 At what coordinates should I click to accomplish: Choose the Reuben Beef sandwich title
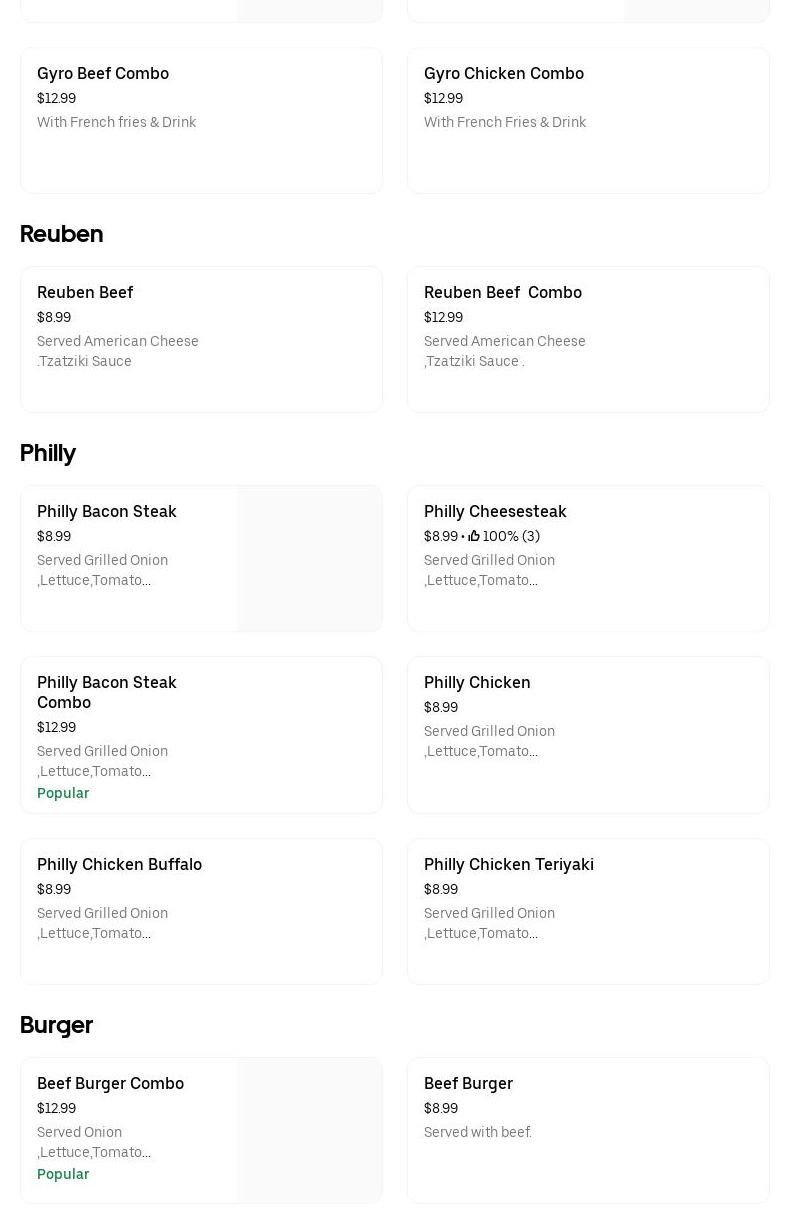pyautogui.click(x=85, y=292)
